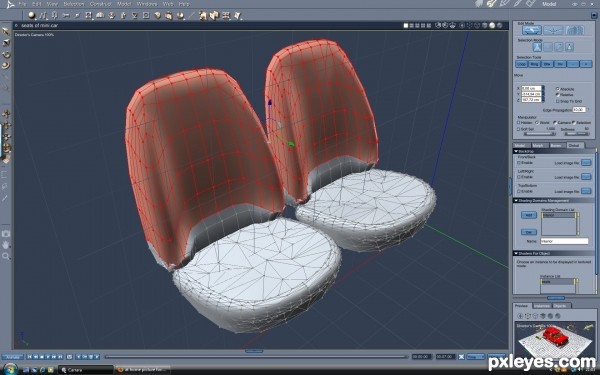Viewport: 600px width, 375px height.
Task: Switch to the Instances tab
Action: pos(542,306)
